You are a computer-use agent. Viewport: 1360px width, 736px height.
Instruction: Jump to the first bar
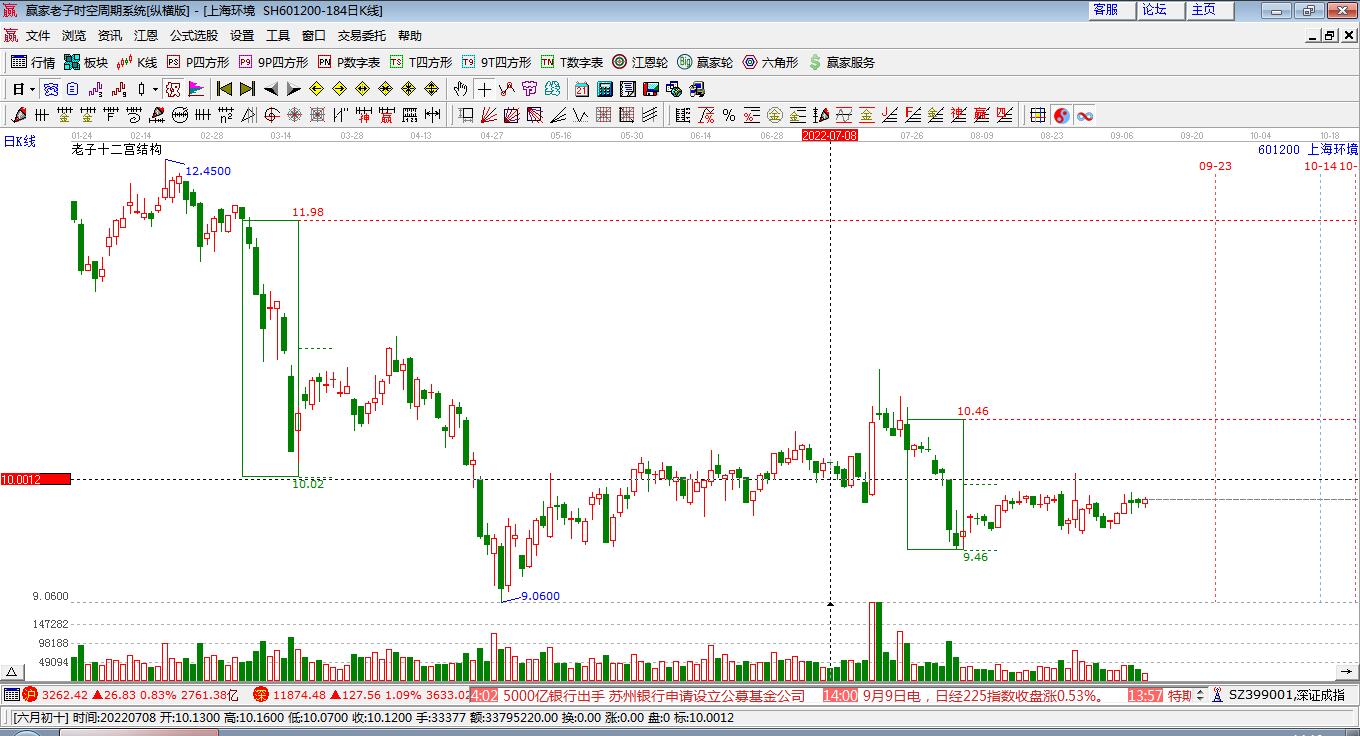(x=225, y=89)
